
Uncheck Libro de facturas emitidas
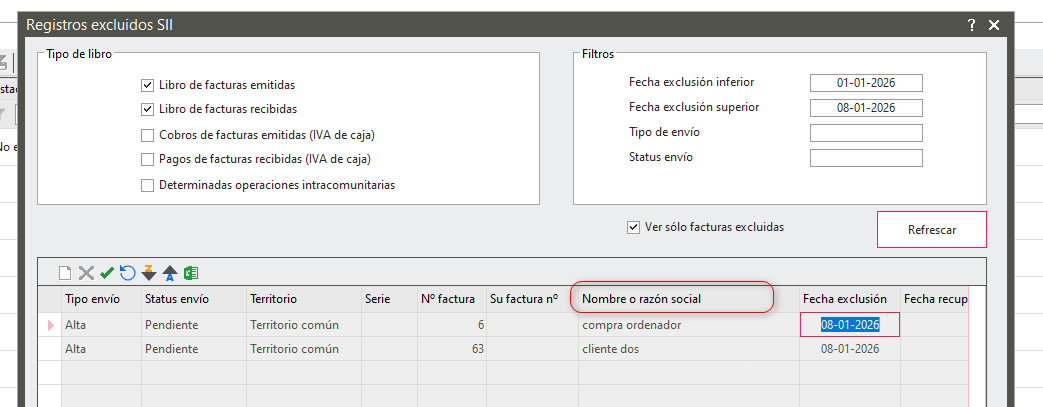point(148,86)
